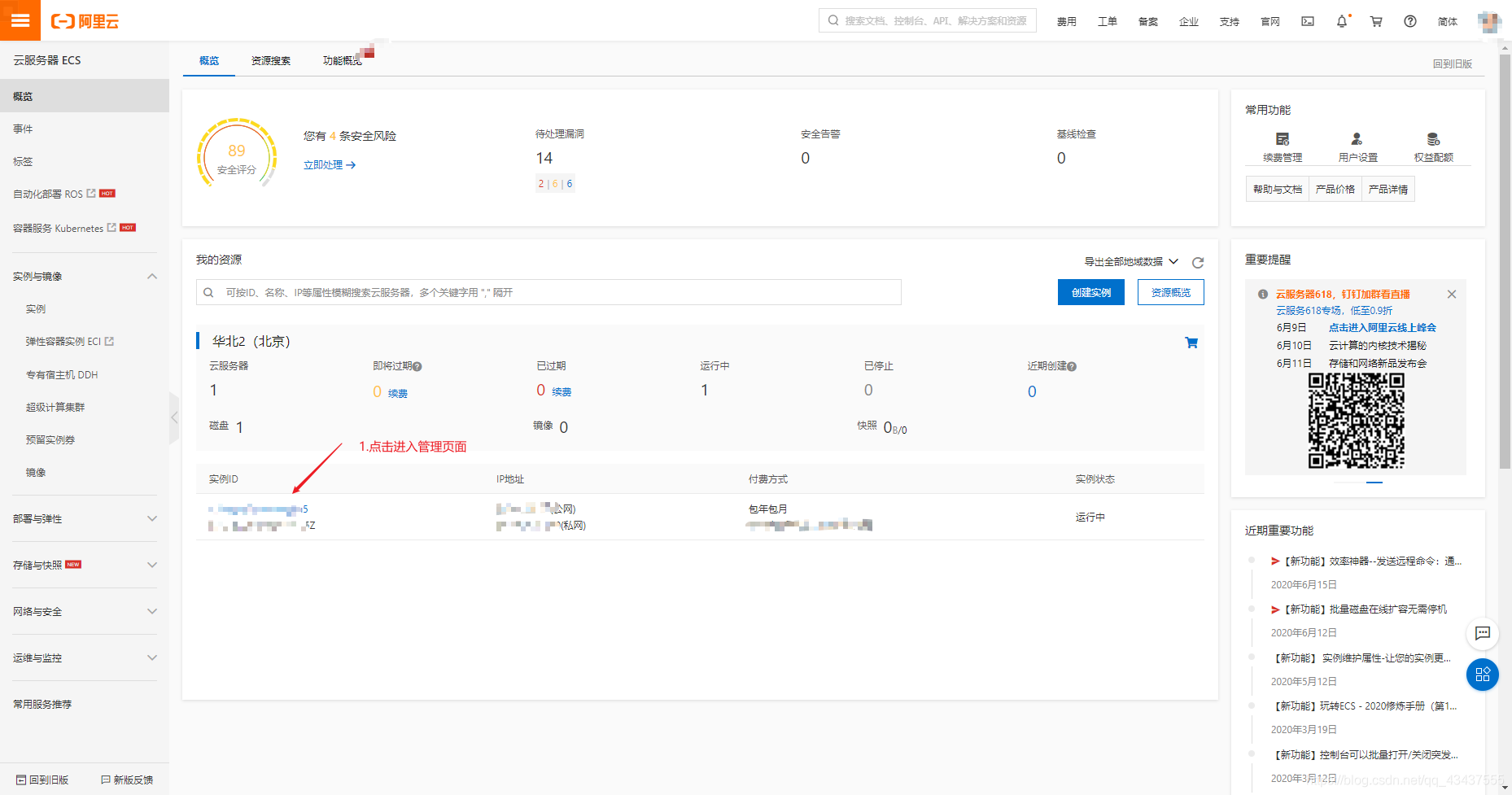The height and width of the screenshot is (795, 1512).
Task: Open the 备案 top menu
Action: [x=1148, y=21]
